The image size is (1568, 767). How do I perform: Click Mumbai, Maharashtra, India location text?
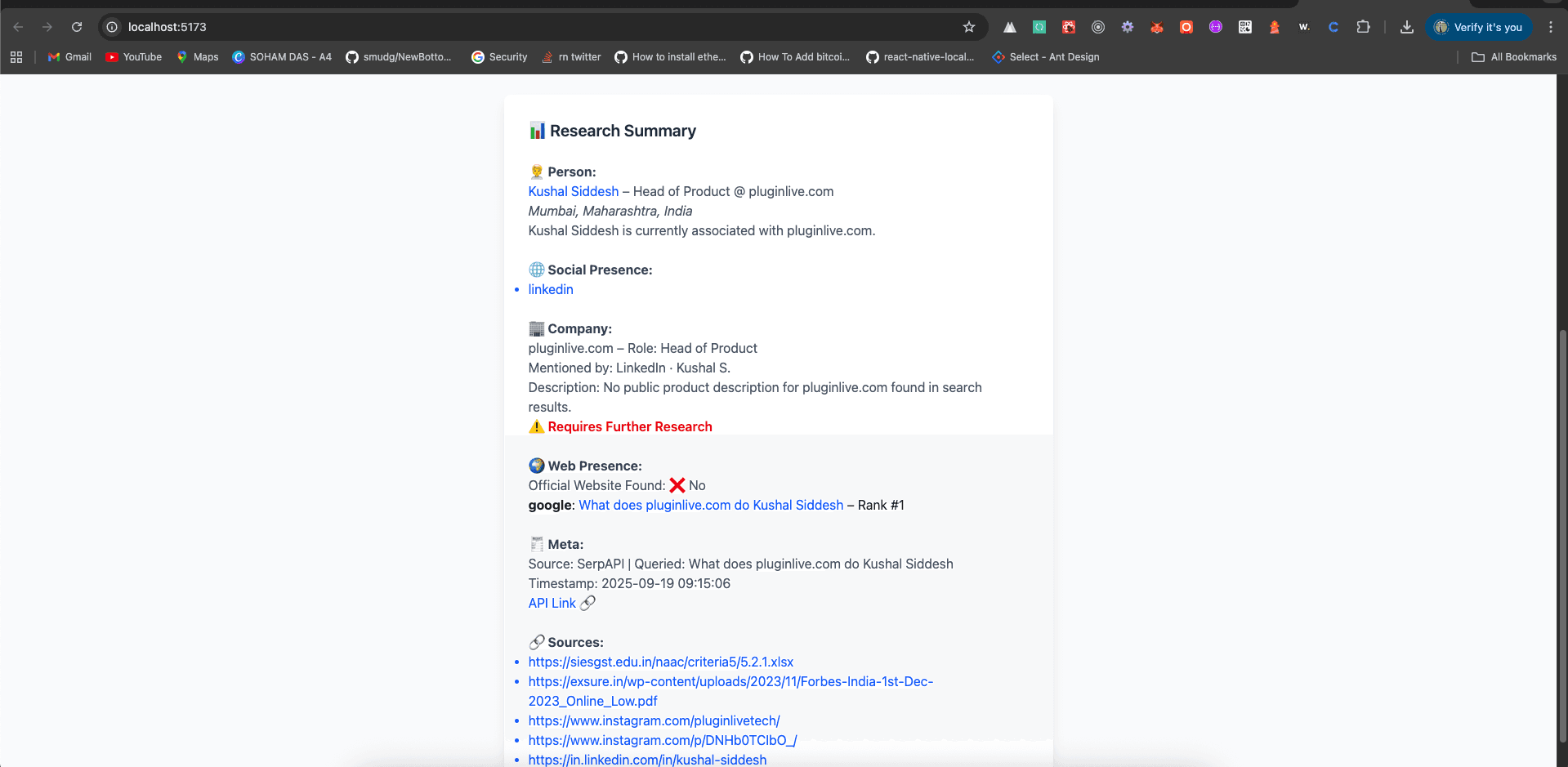(x=610, y=211)
